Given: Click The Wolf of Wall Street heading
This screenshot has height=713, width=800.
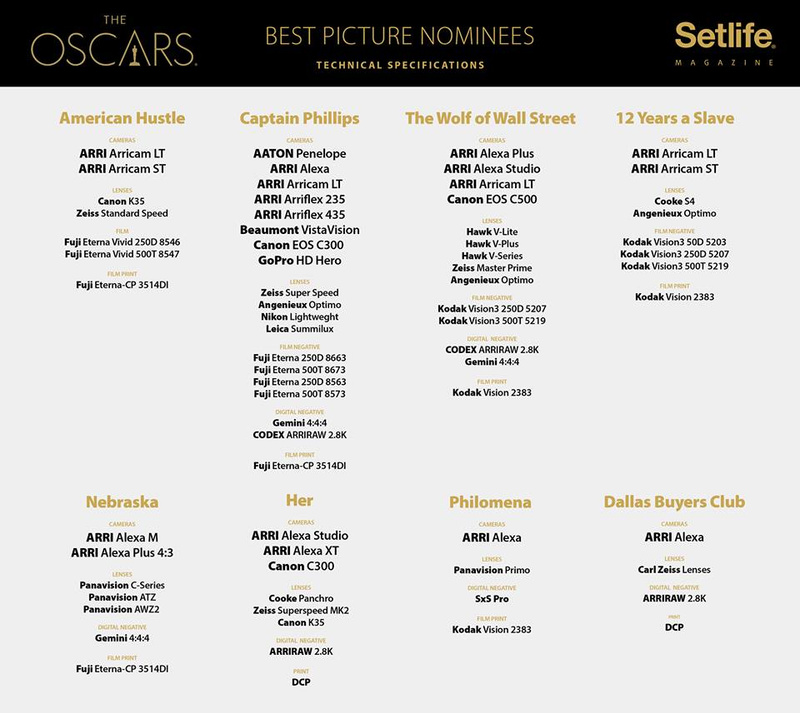Looking at the screenshot, I should 490,118.
